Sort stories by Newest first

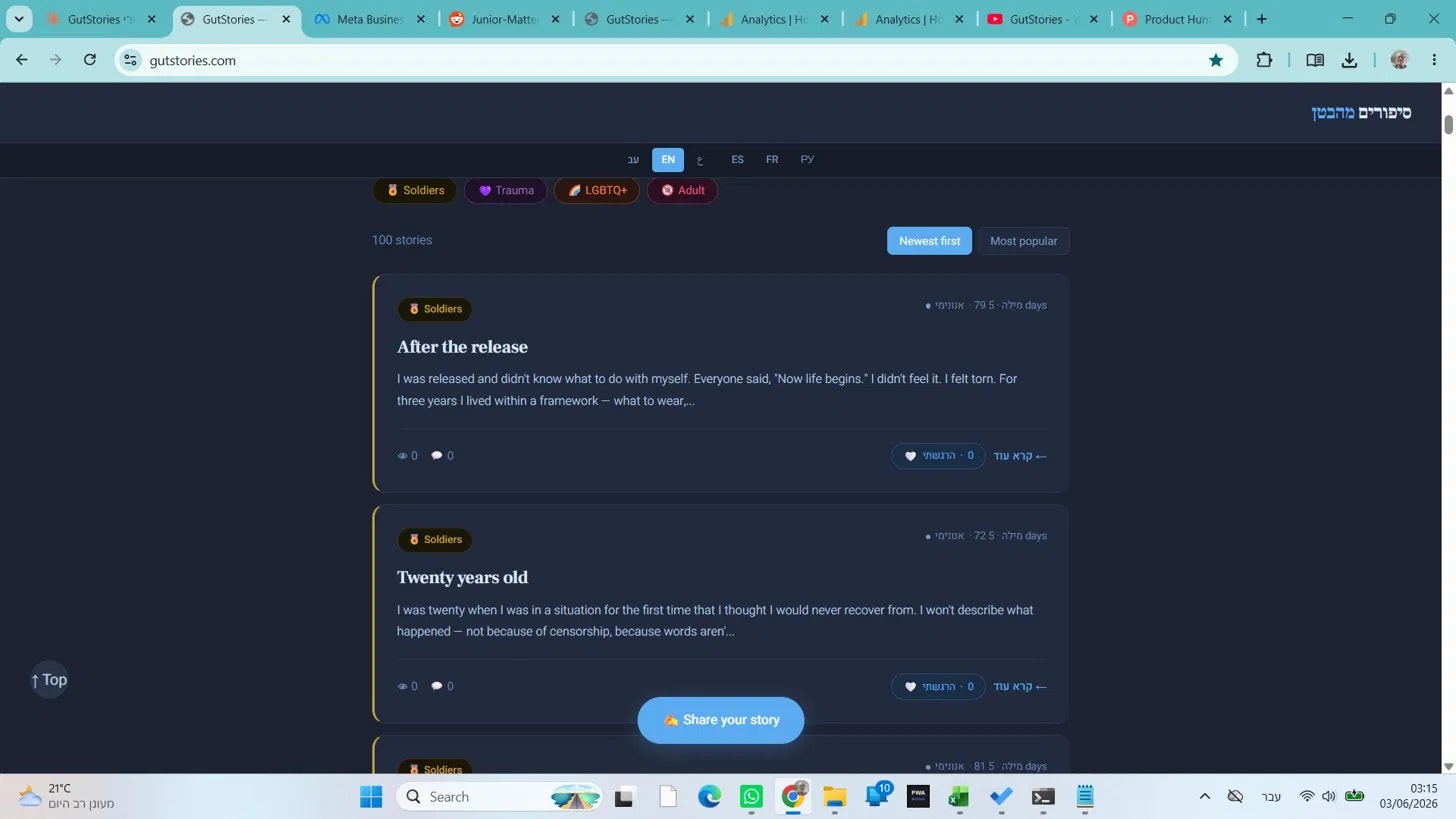tap(929, 241)
